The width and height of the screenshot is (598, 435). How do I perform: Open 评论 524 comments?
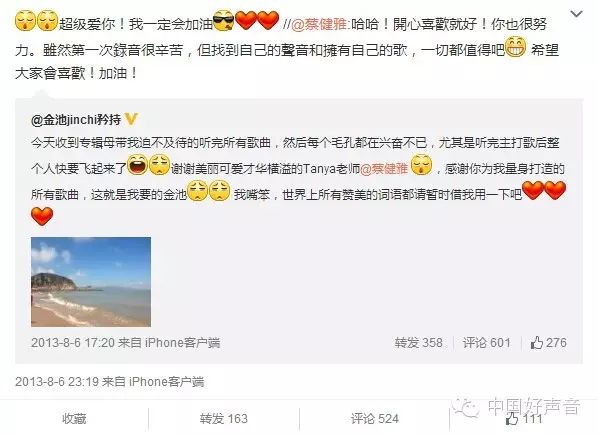(375, 419)
